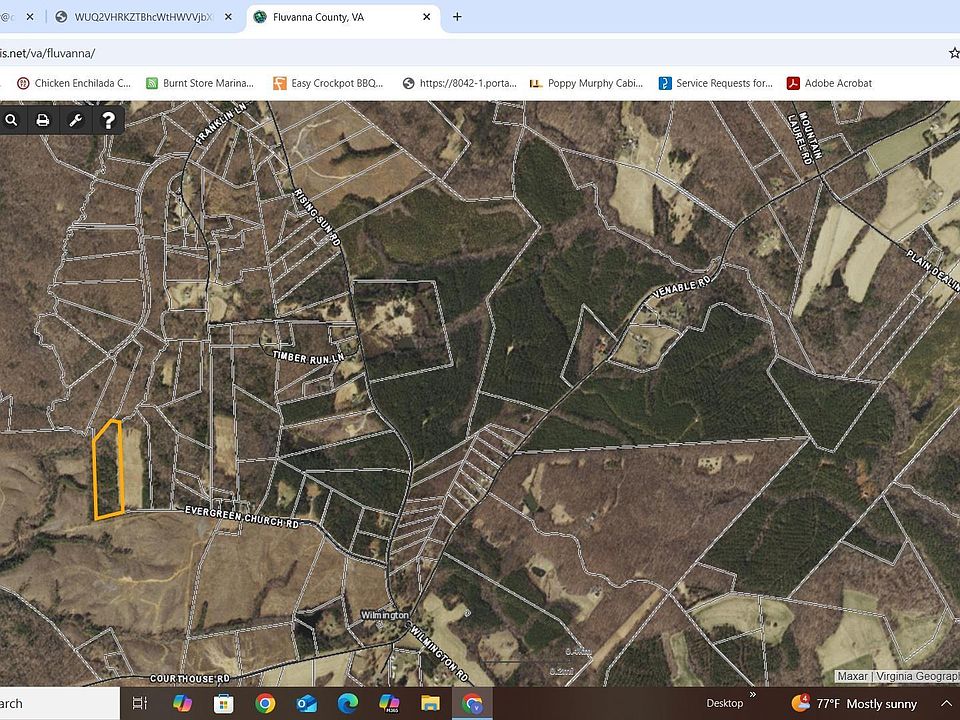This screenshot has width=960, height=720.
Task: Open the wrench tools menu
Action: pyautogui.click(x=75, y=120)
